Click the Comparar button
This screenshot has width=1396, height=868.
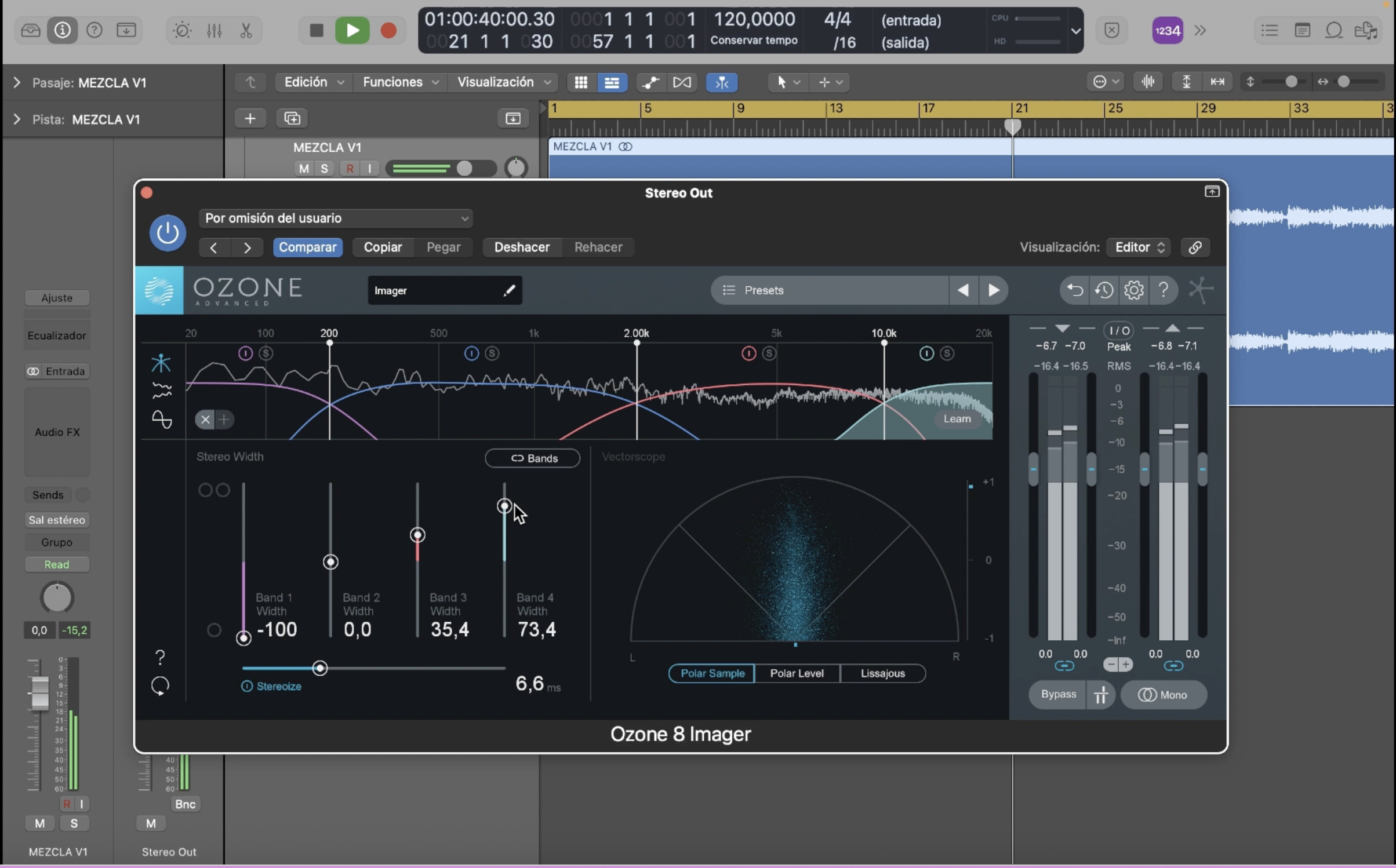pyautogui.click(x=307, y=247)
